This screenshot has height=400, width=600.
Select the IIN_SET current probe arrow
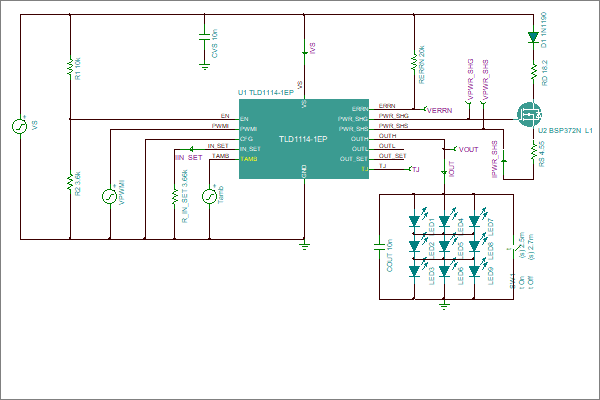tap(192, 149)
